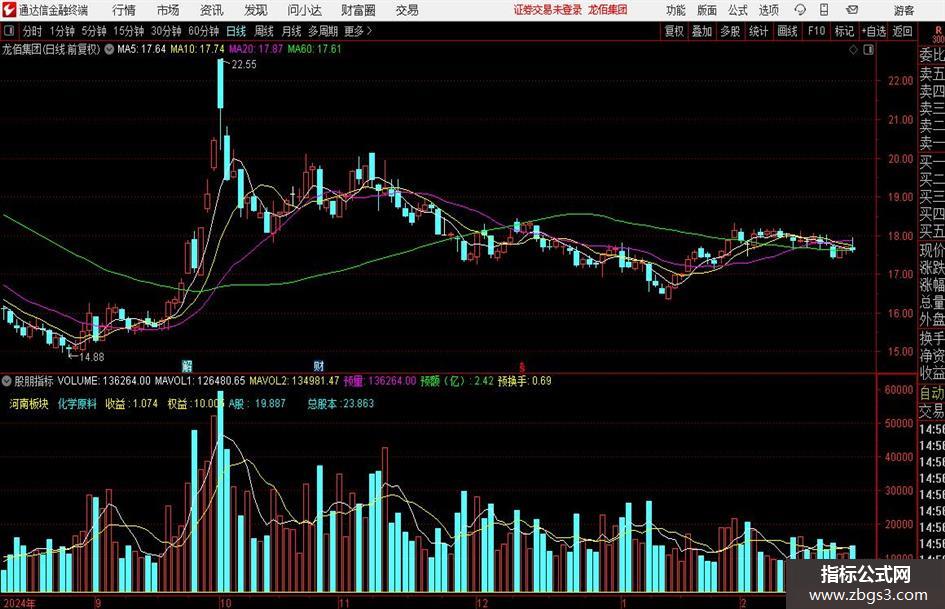Click the 龙佰集团 stock name link
The width and height of the screenshot is (945, 609).
tap(608, 10)
